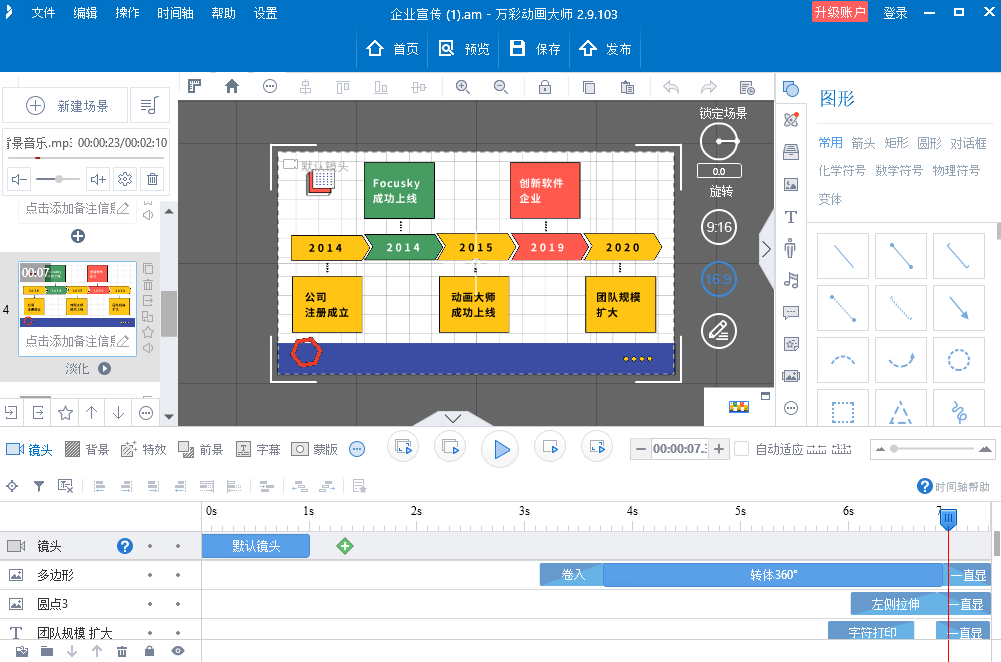Image resolution: width=1001 pixels, height=662 pixels.
Task: Open the text tool T in sidebar
Action: [x=791, y=217]
